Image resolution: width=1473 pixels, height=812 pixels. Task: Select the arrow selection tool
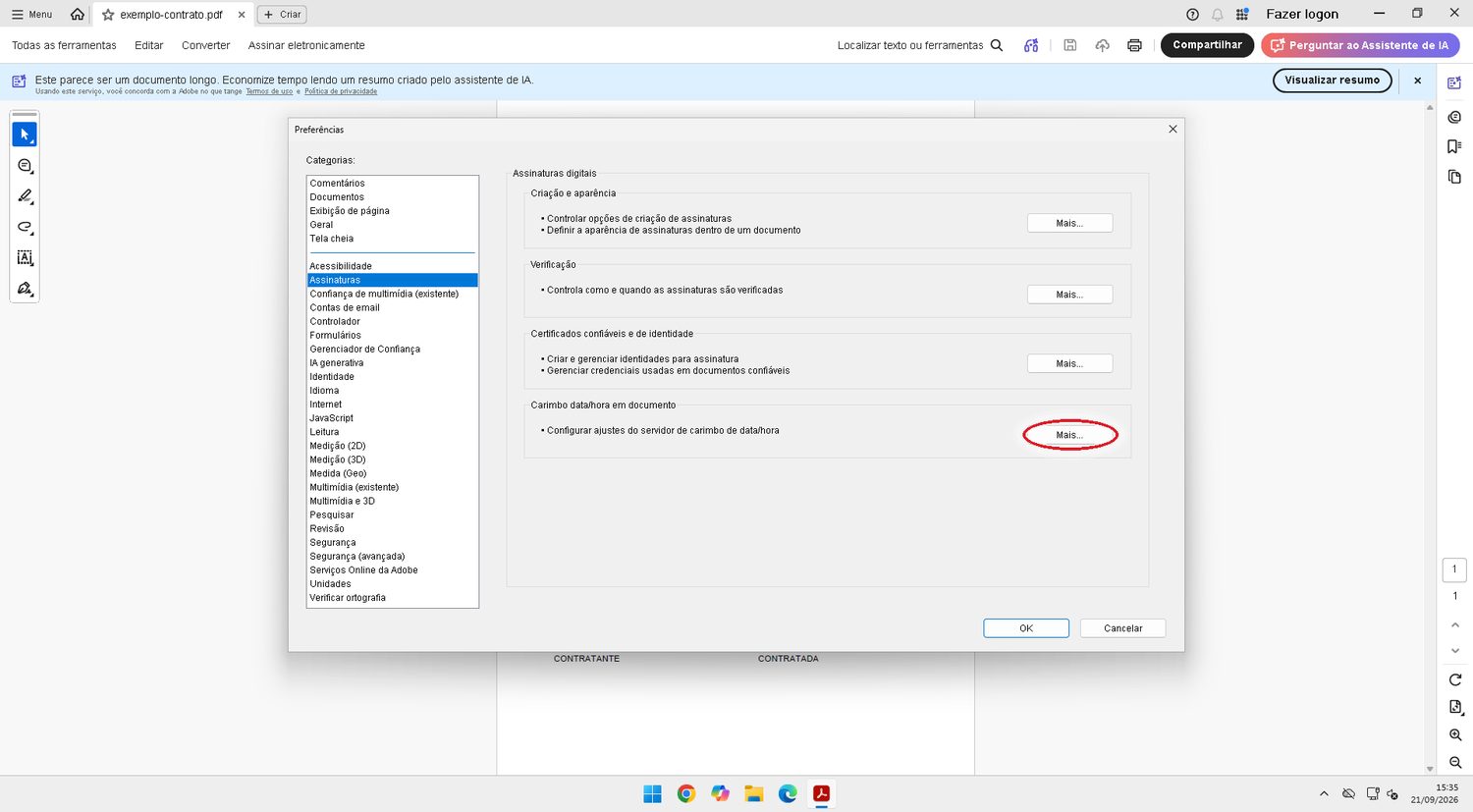pos(25,135)
